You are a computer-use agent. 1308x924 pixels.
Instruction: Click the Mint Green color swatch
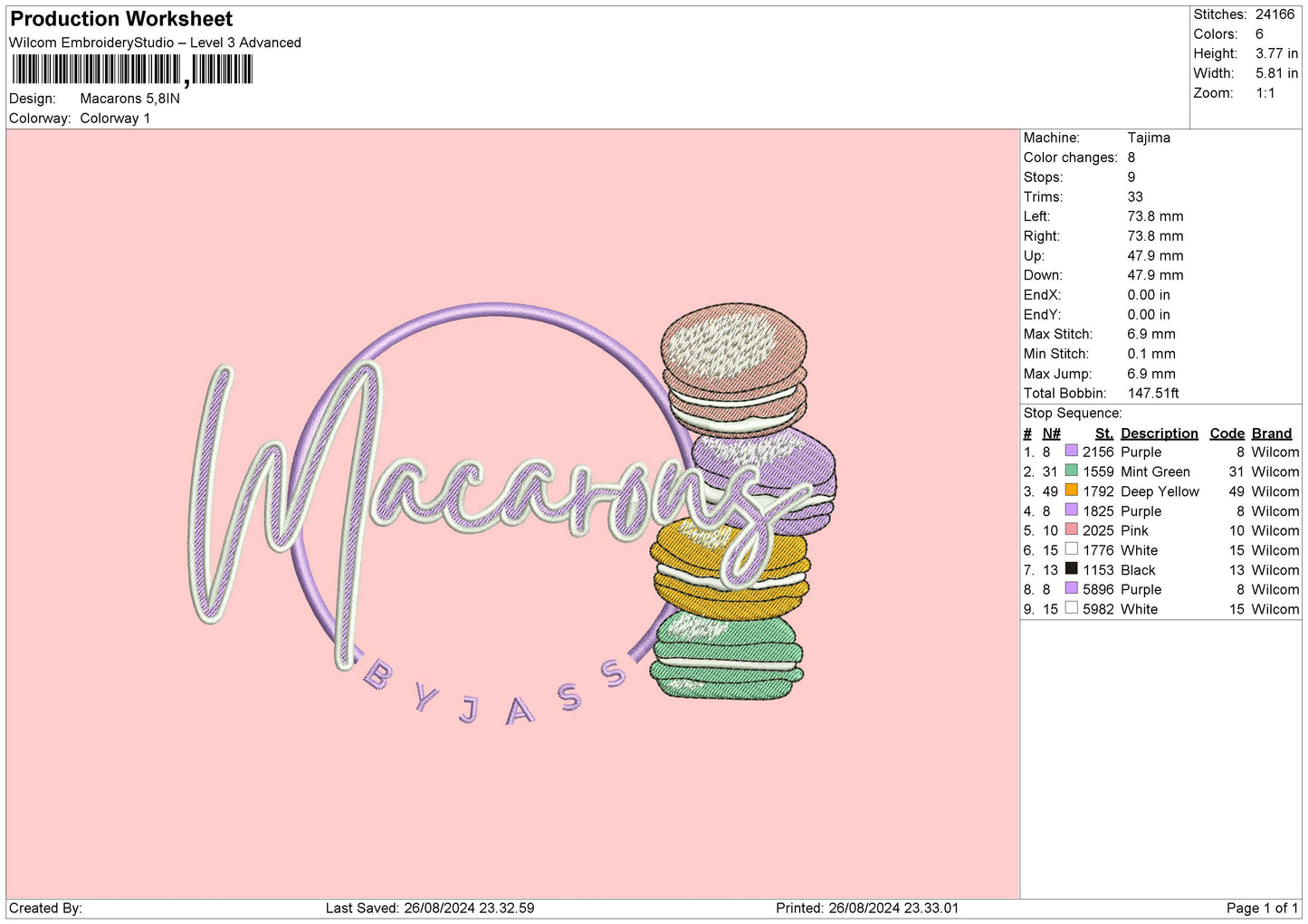[x=1071, y=471]
